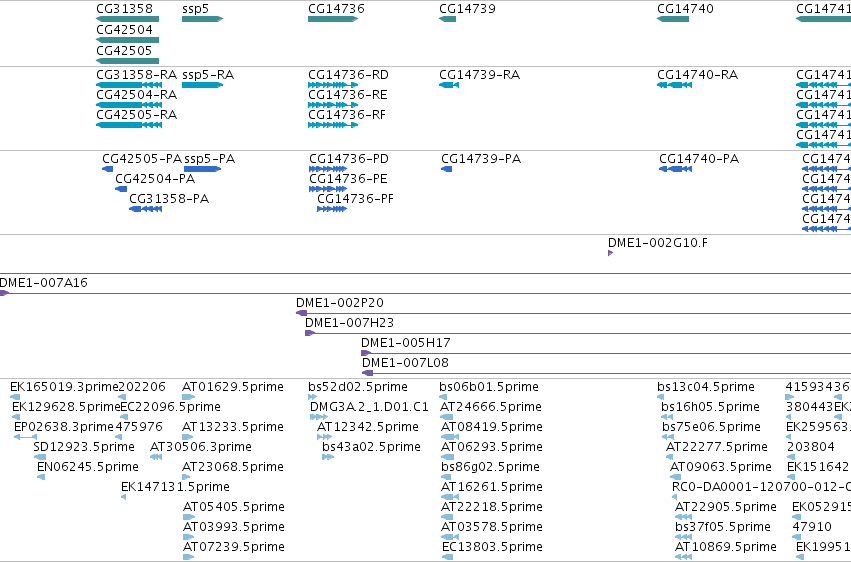The image size is (851, 562).
Task: Open EST bs13c04.5prime
Action: point(706,387)
